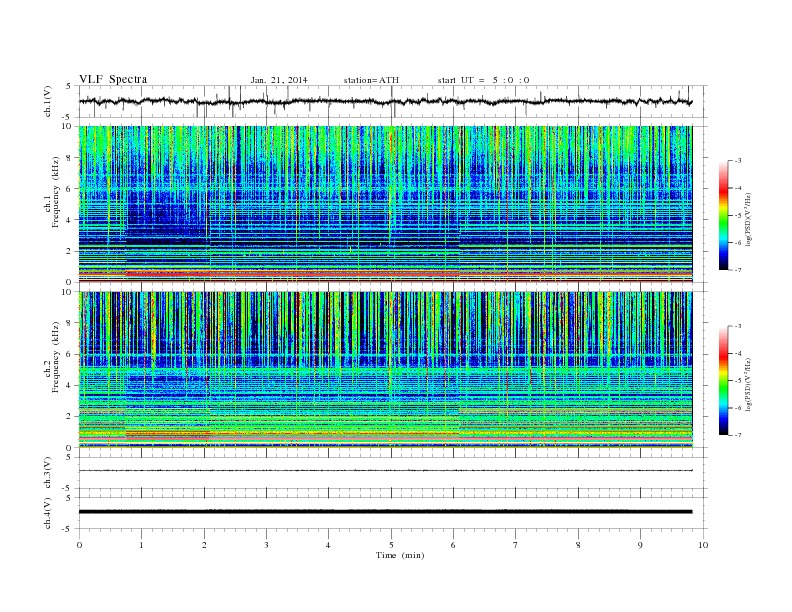Image resolution: width=792 pixels, height=612 pixels.
Task: Click the 'ch.4(V)' axis label
Action: click(48, 513)
